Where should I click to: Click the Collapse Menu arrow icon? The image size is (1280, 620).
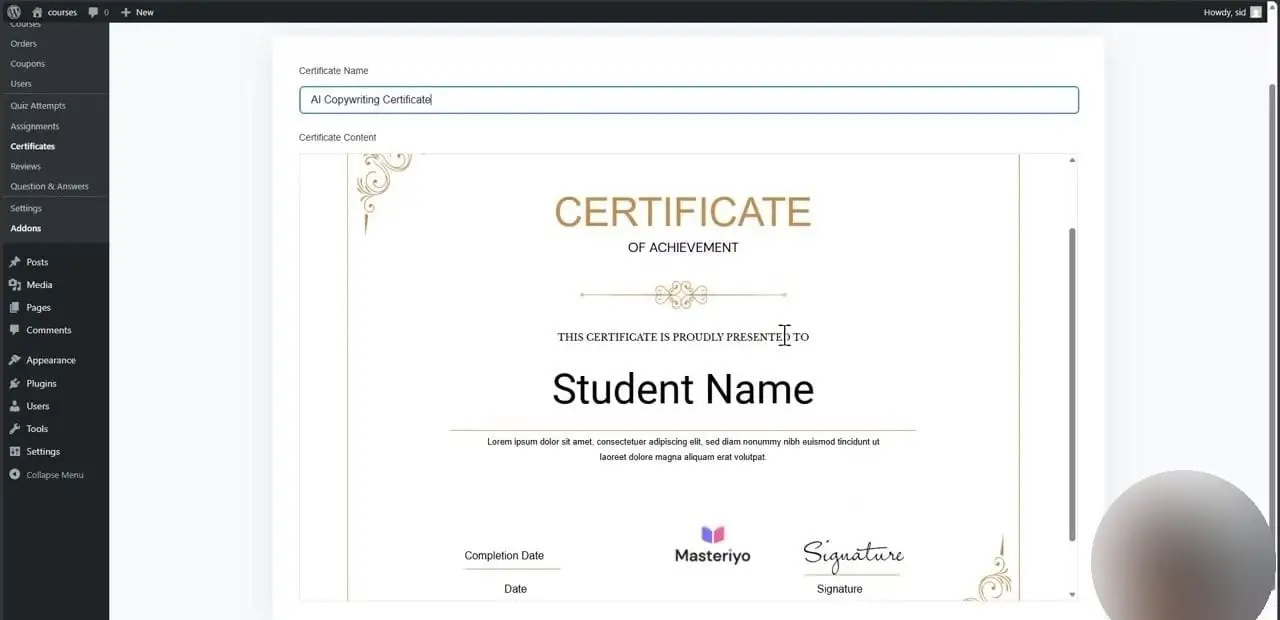pyautogui.click(x=14, y=475)
